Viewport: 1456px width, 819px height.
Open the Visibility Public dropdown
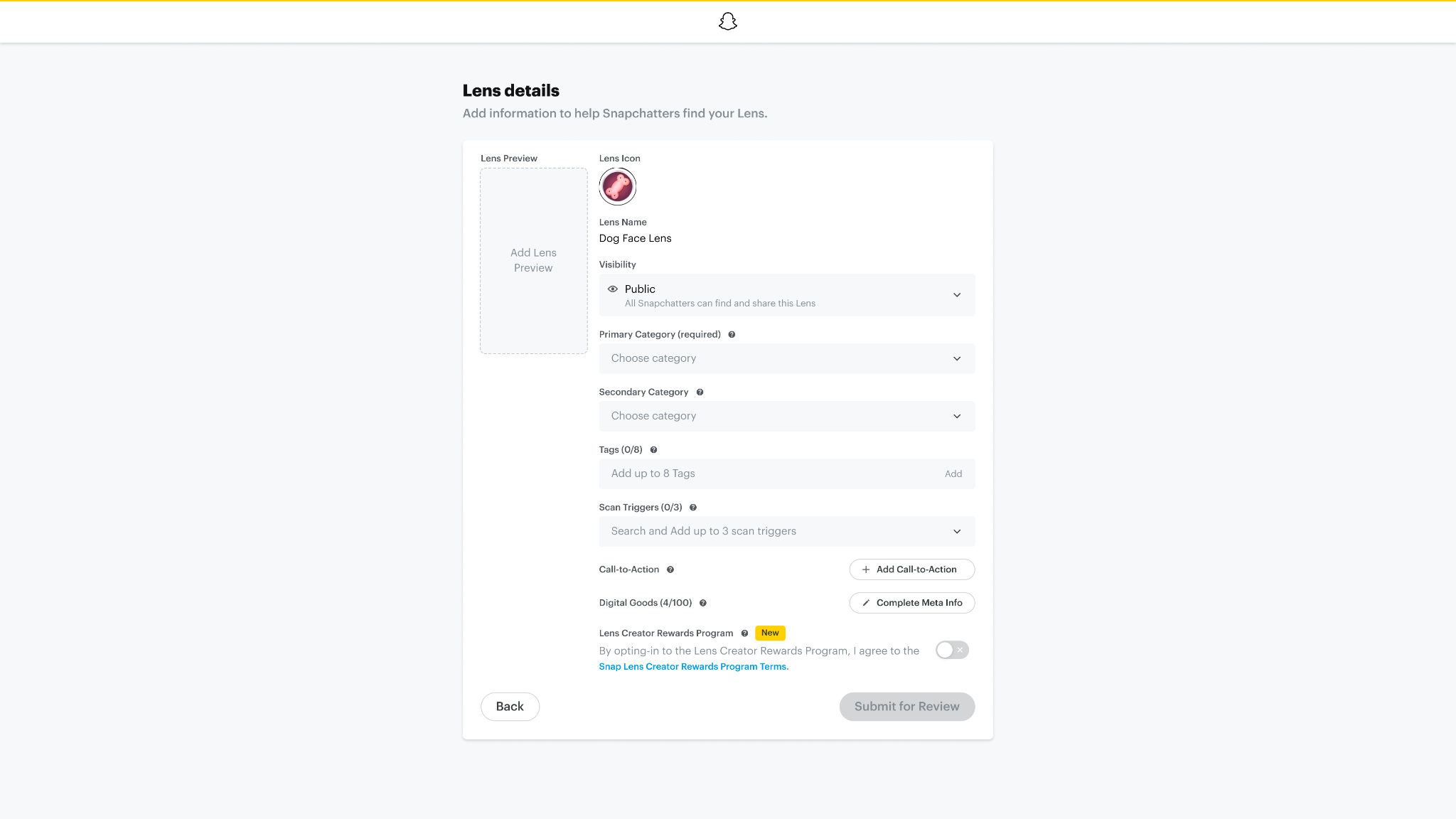tap(786, 295)
